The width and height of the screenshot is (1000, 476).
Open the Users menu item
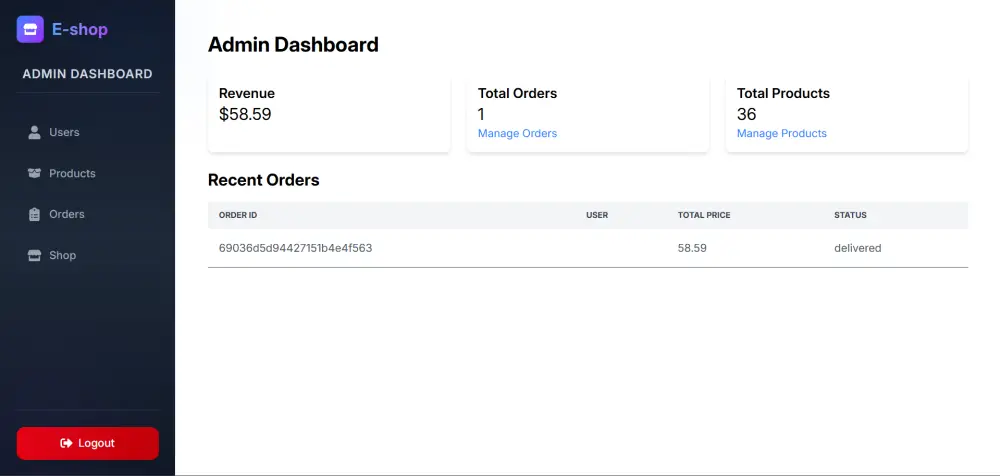point(64,132)
